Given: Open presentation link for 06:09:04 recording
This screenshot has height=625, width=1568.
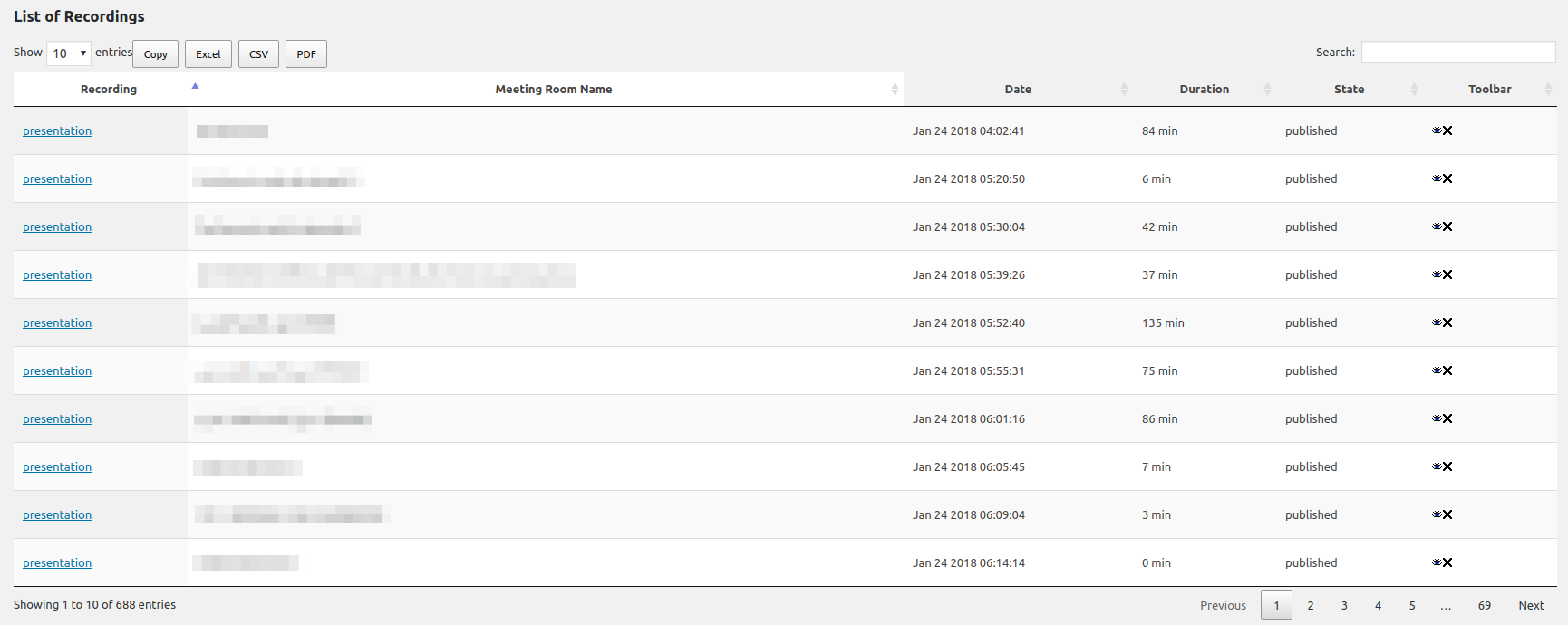Looking at the screenshot, I should click(57, 515).
